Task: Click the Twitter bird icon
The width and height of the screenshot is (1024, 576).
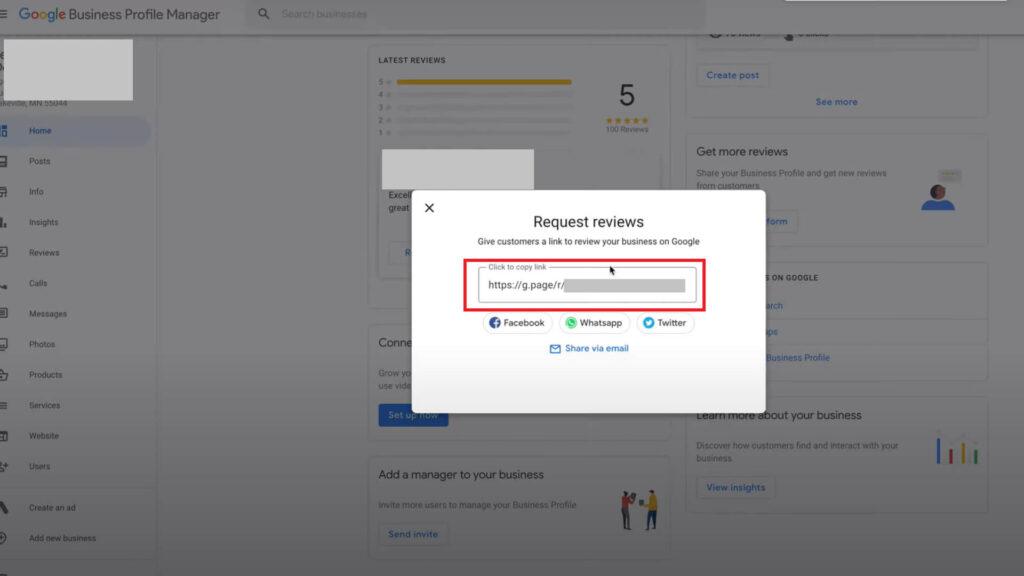Action: click(x=648, y=323)
